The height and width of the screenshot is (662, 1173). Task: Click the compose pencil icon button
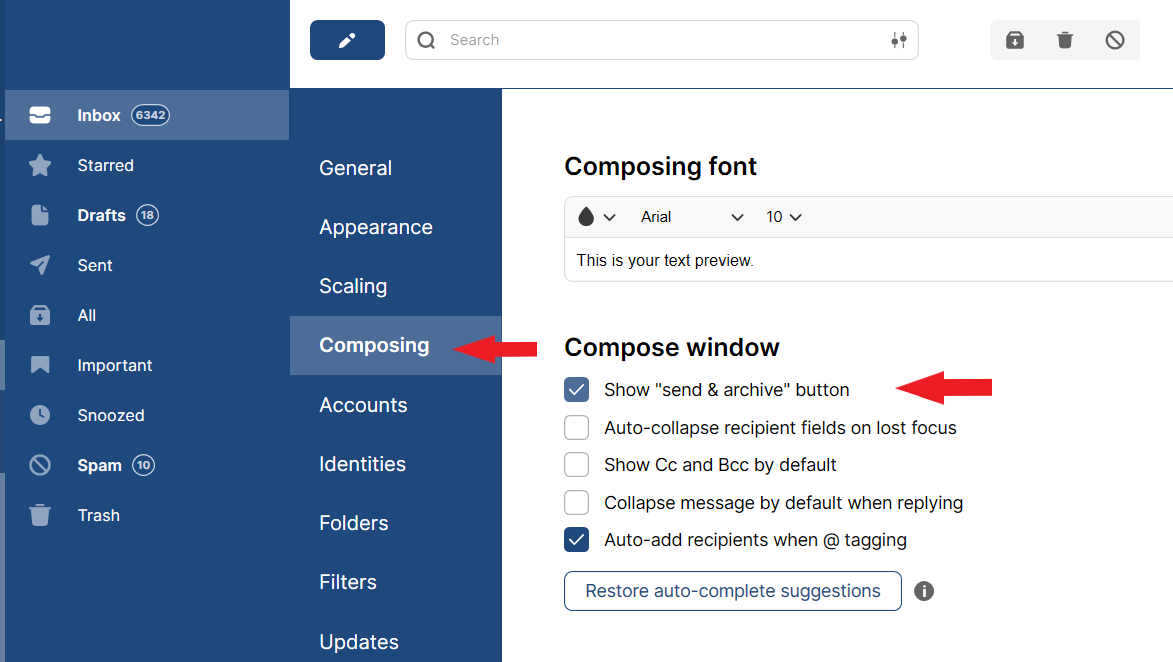(347, 40)
